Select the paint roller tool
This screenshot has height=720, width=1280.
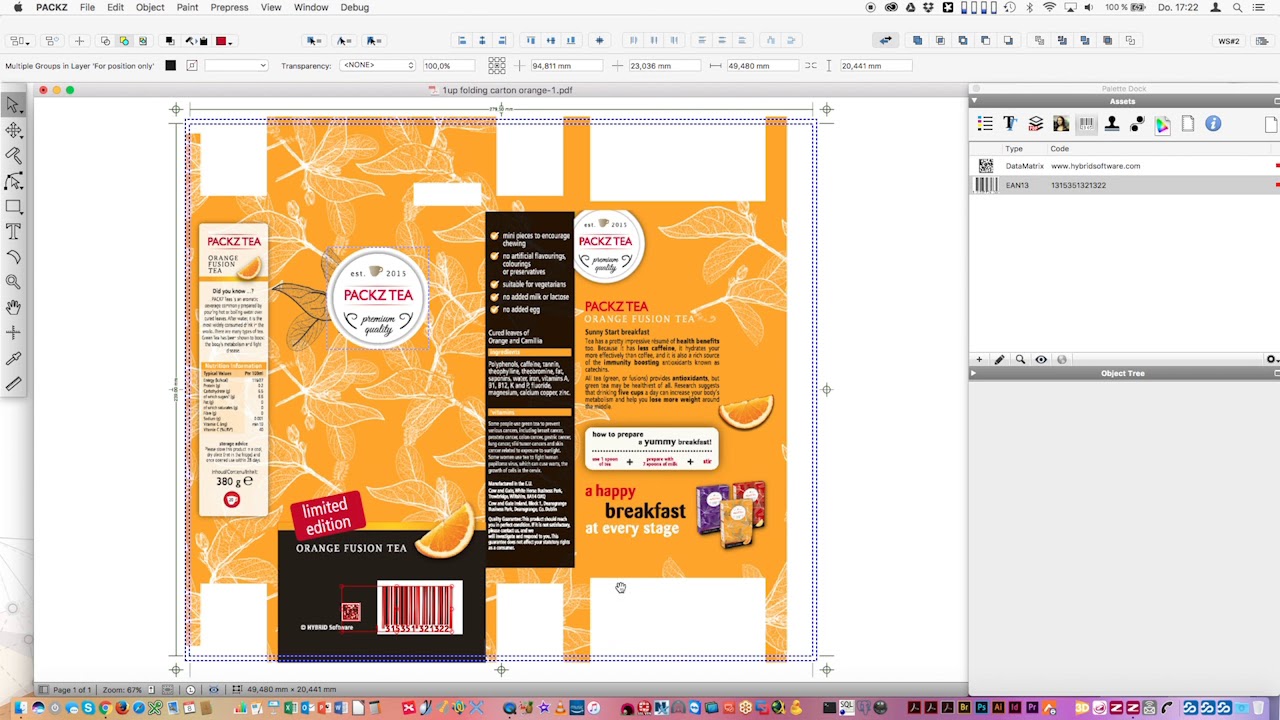point(14,156)
